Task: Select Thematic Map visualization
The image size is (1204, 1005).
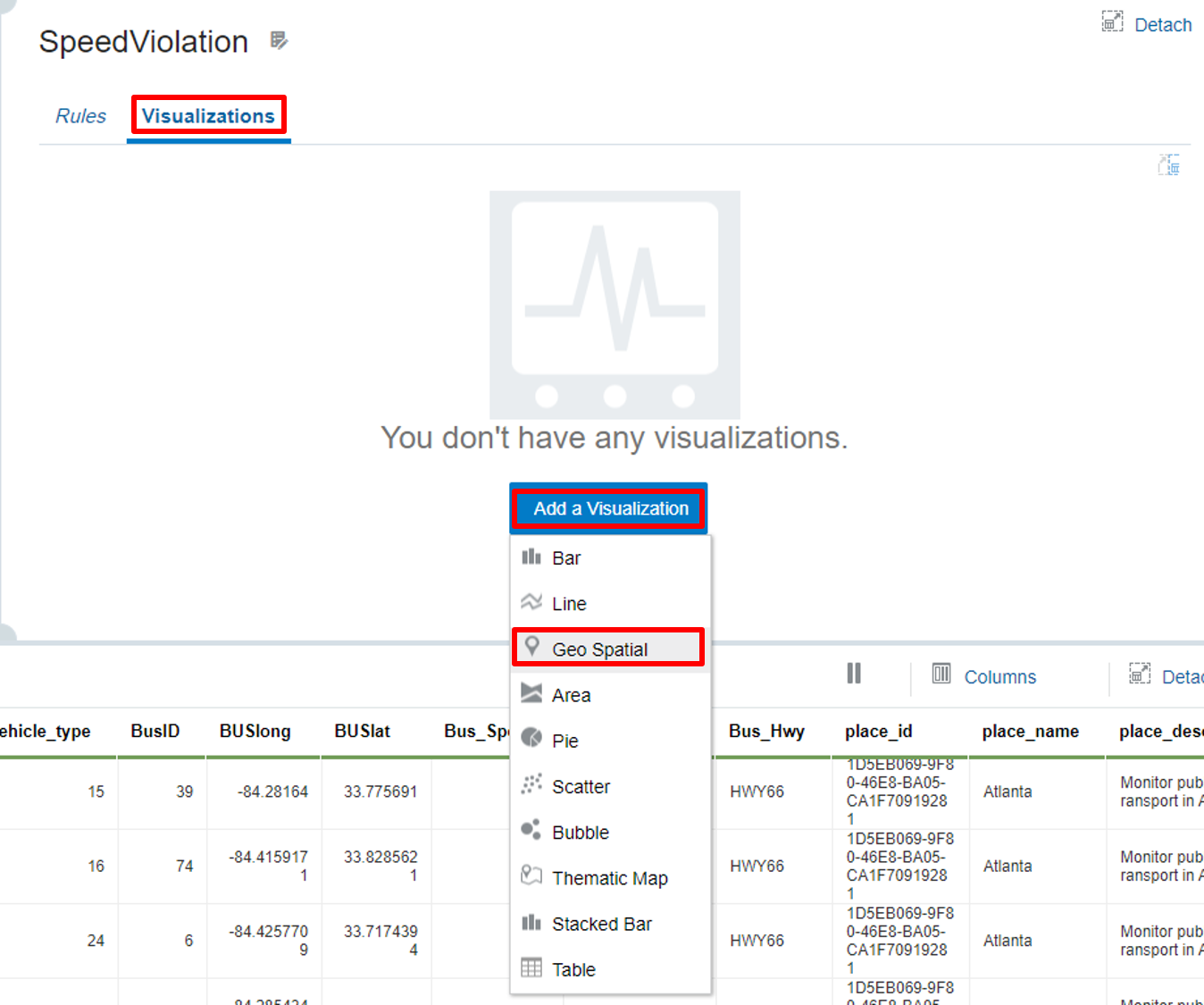Action: [609, 878]
